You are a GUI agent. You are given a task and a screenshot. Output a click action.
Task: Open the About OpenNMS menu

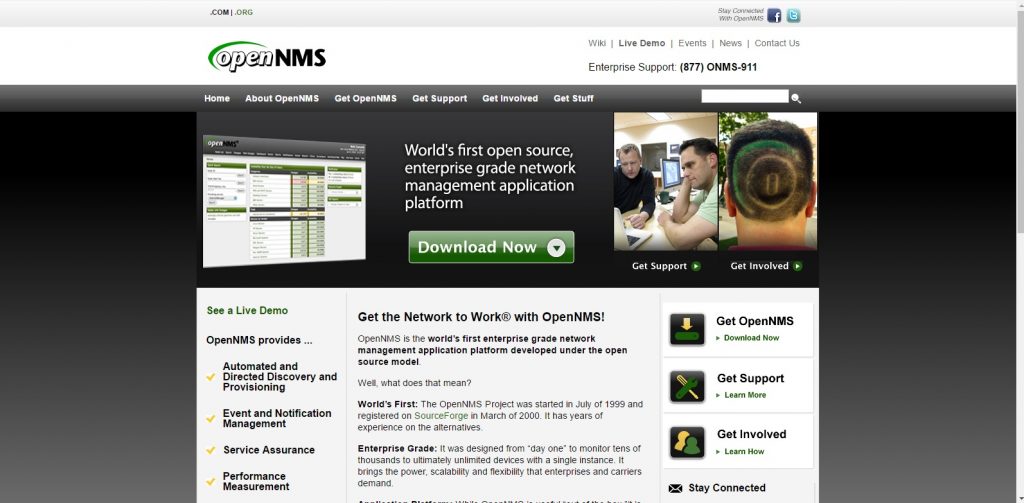282,99
